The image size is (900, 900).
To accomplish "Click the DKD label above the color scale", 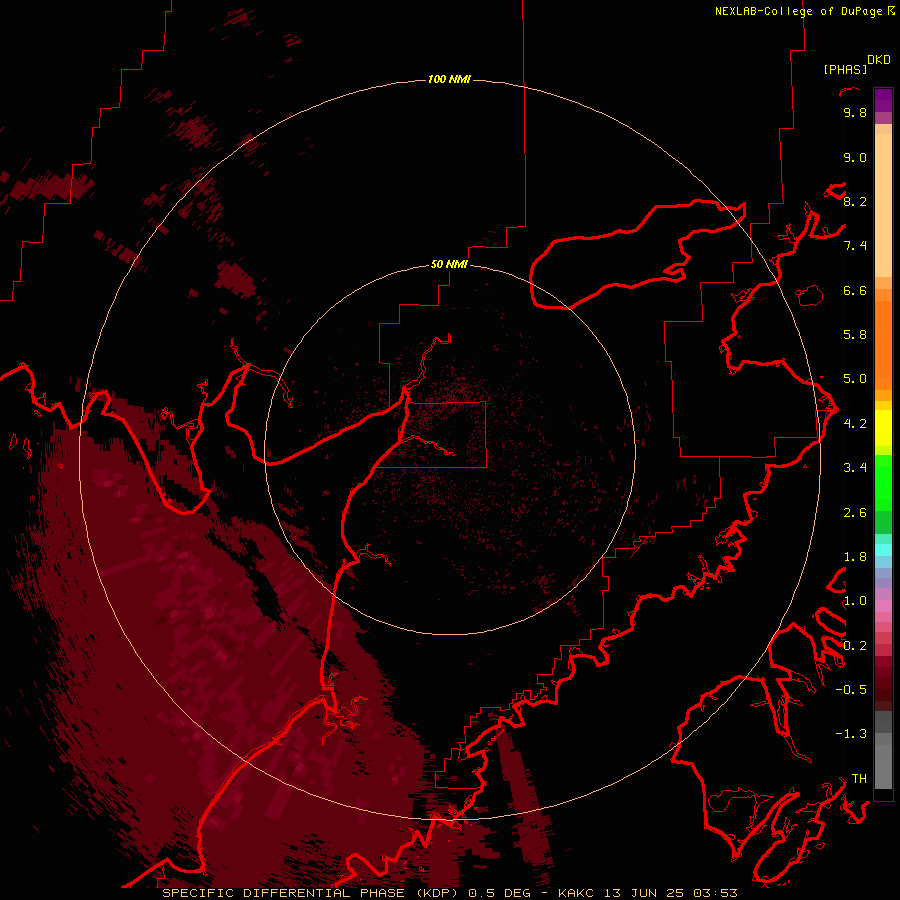I will (879, 60).
